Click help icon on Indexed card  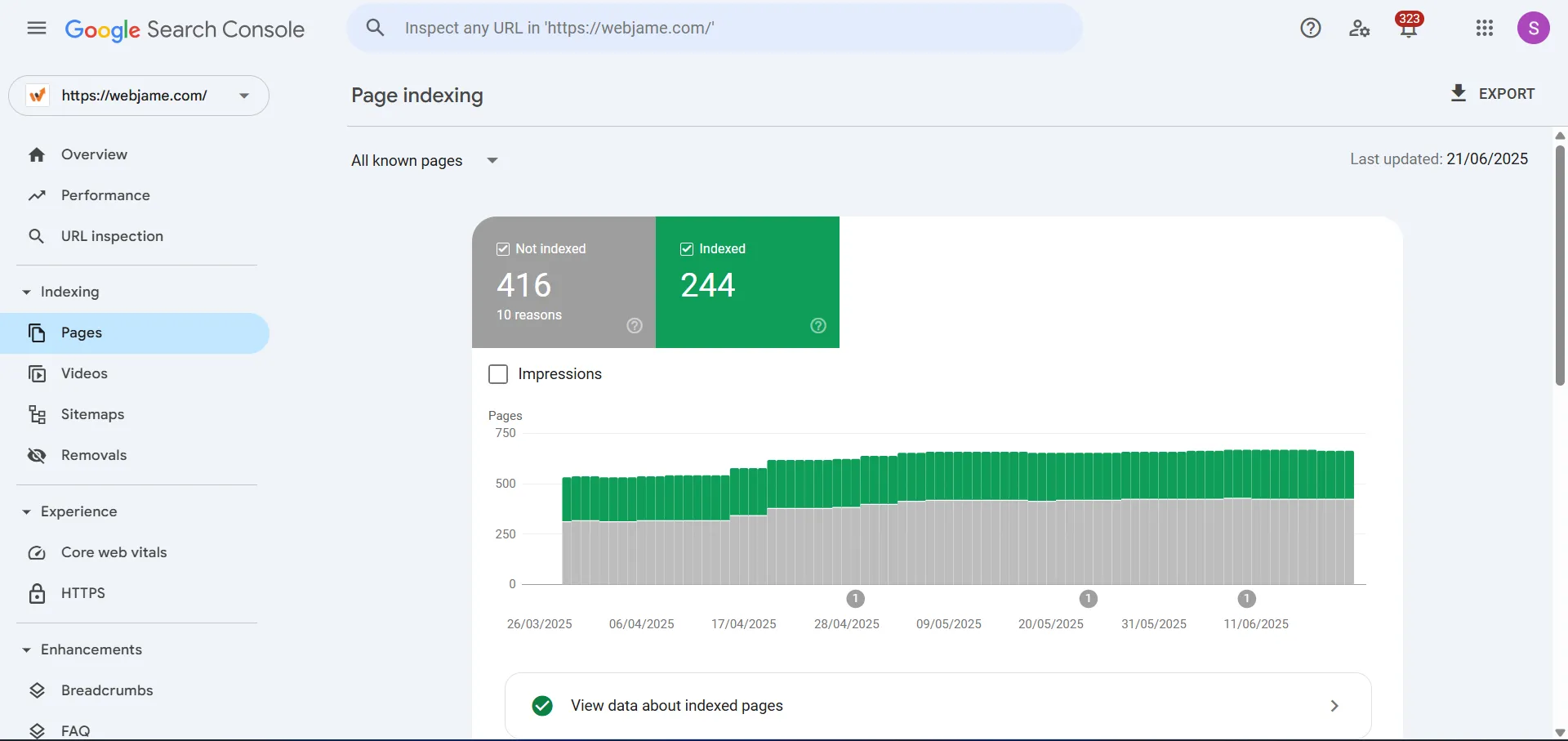coord(818,326)
